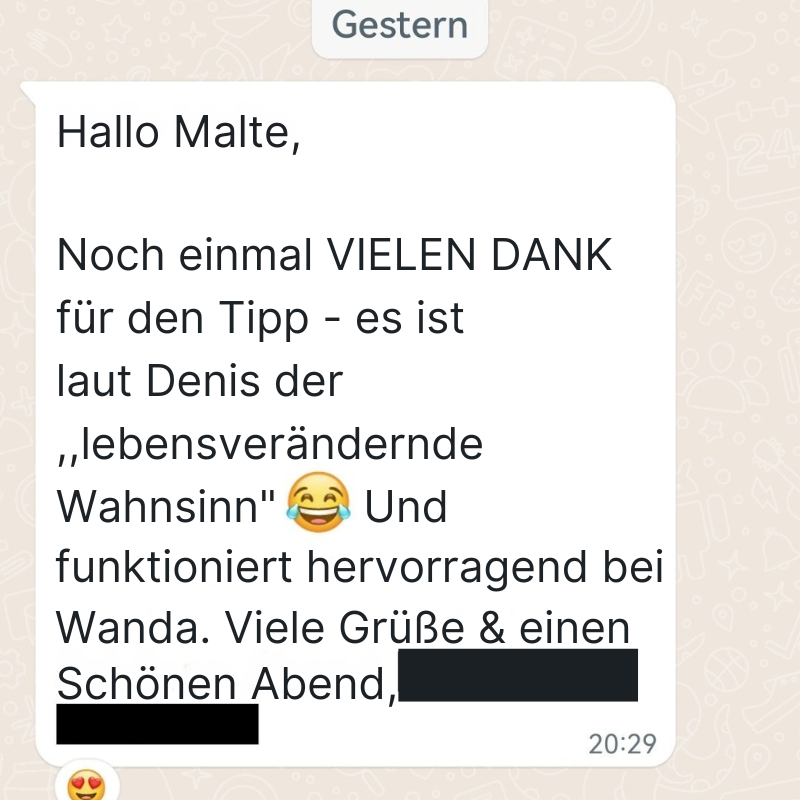
Task: Click the words Noch einmal
Action: [184, 255]
